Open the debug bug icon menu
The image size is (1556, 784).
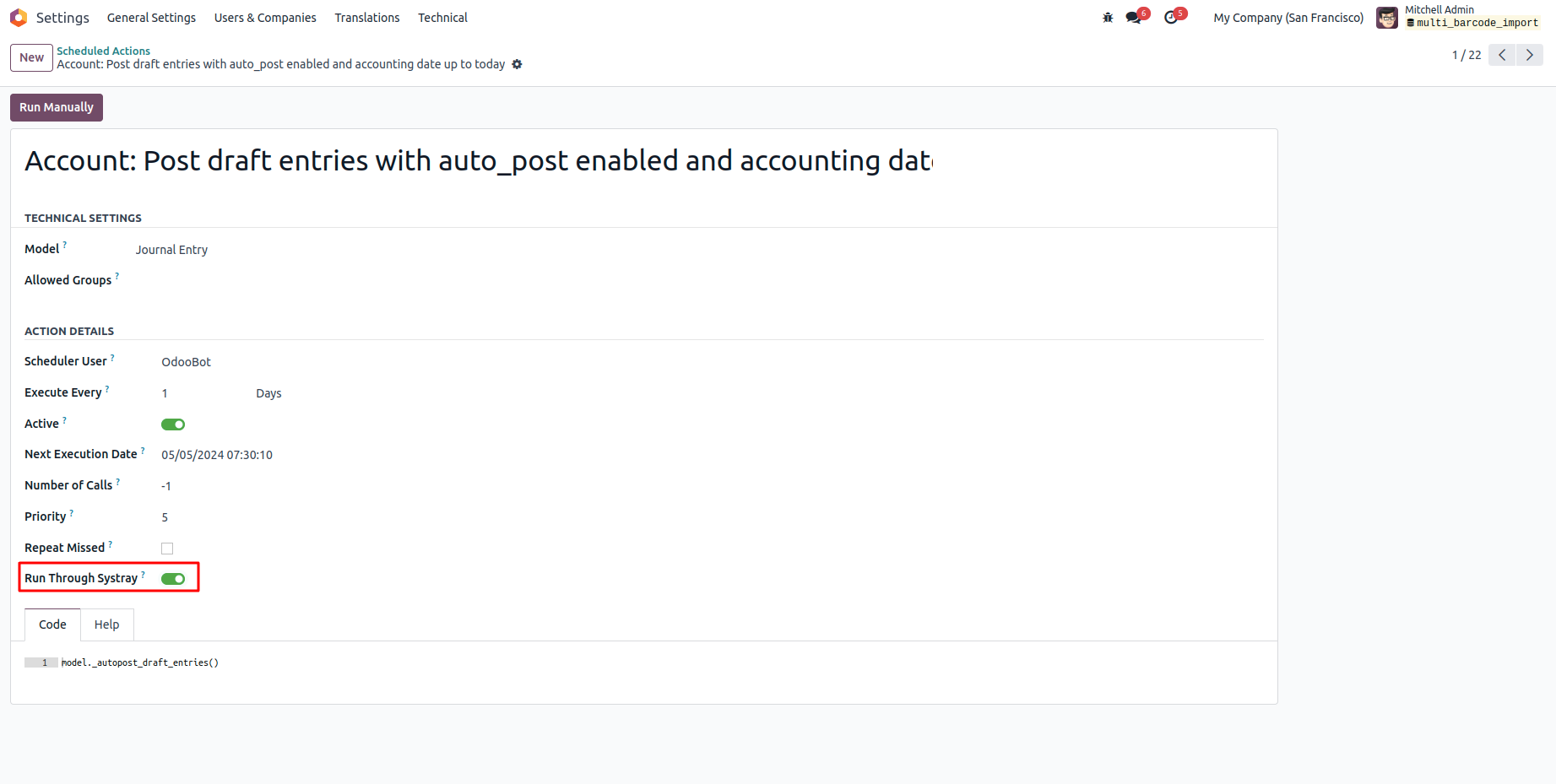point(1108,18)
